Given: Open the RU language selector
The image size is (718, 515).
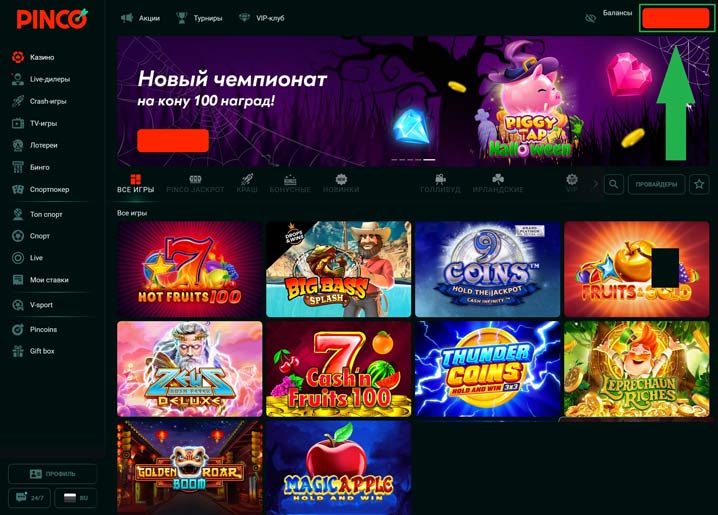Looking at the screenshot, I should tap(76, 498).
